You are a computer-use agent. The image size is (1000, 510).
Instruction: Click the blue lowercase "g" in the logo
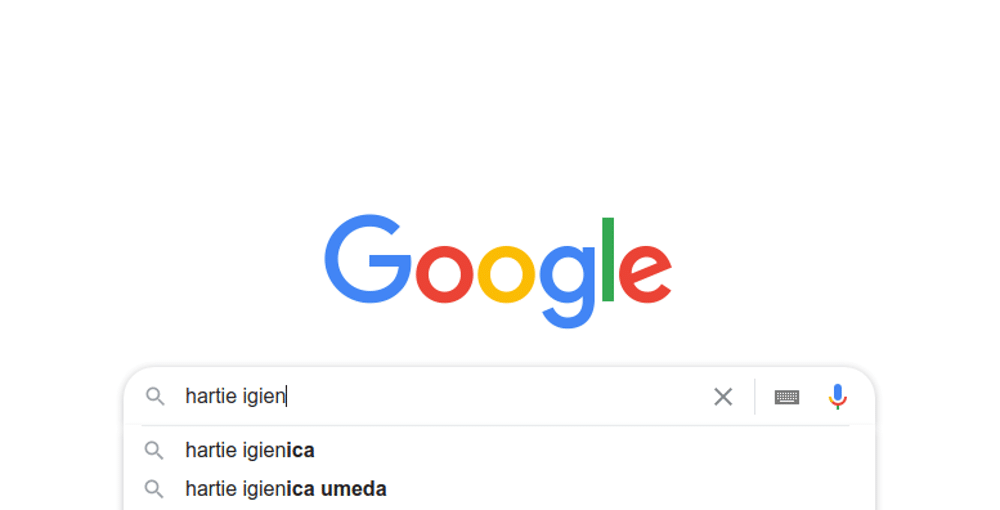coord(568,282)
